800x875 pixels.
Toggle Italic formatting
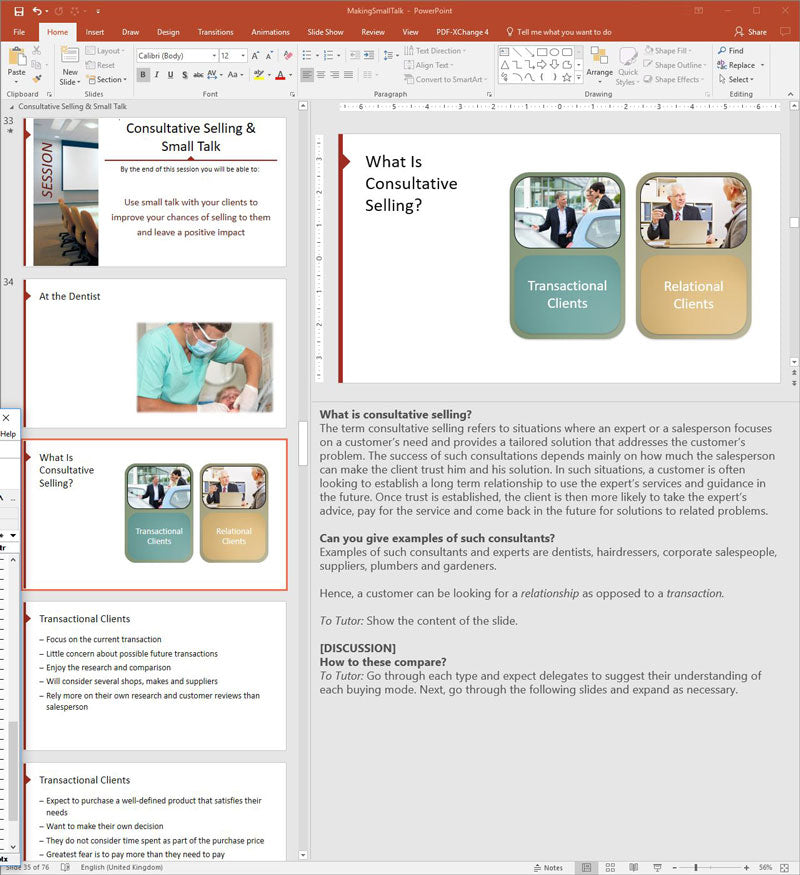157,75
